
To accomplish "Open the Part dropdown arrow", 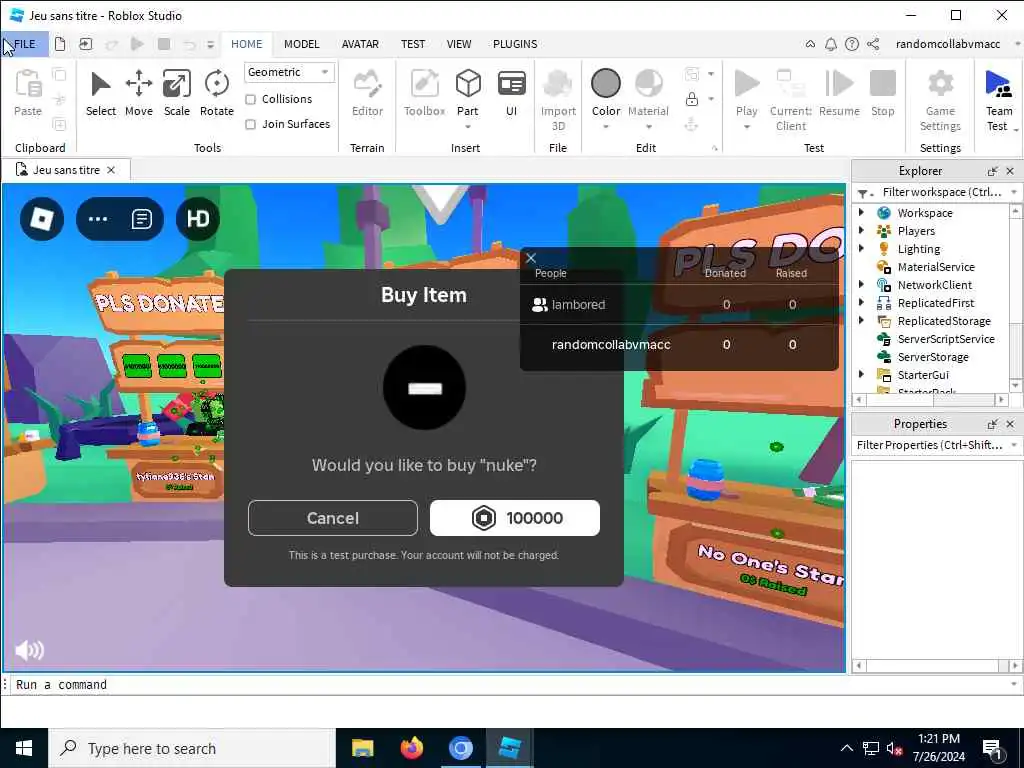I will pyautogui.click(x=468, y=127).
